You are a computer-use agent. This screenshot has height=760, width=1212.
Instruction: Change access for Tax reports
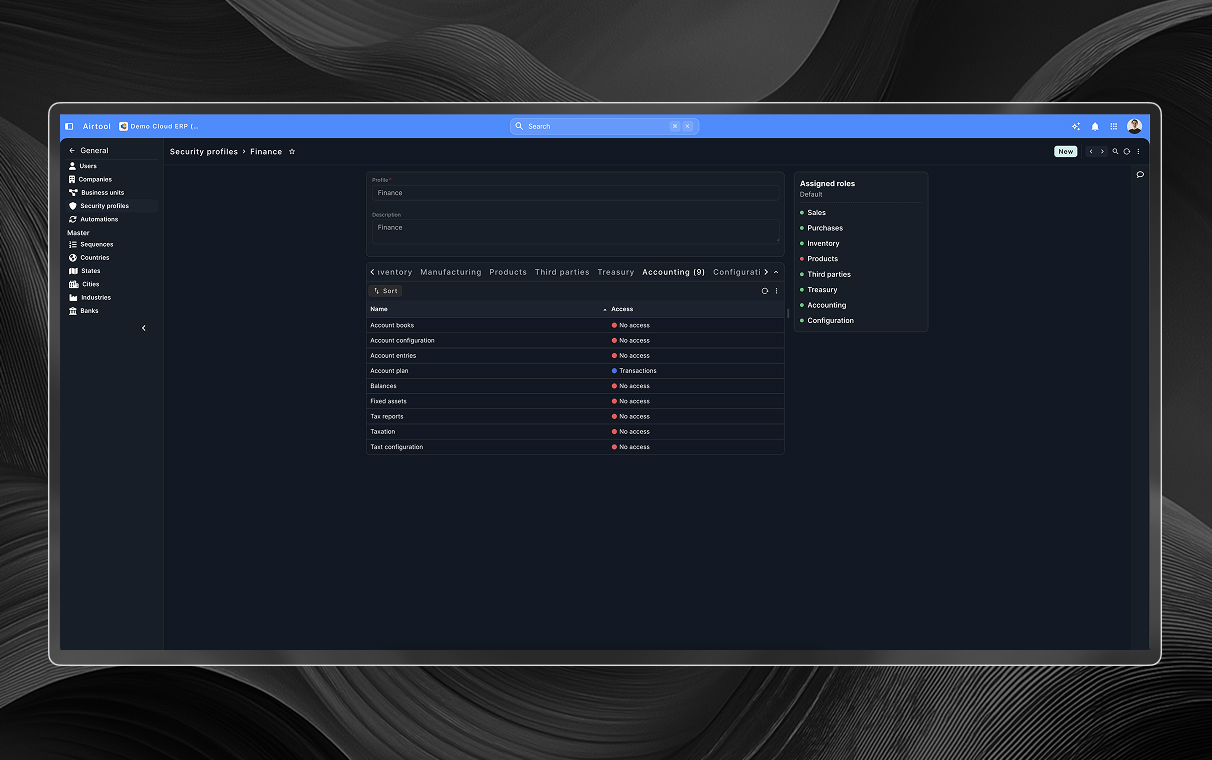click(631, 416)
